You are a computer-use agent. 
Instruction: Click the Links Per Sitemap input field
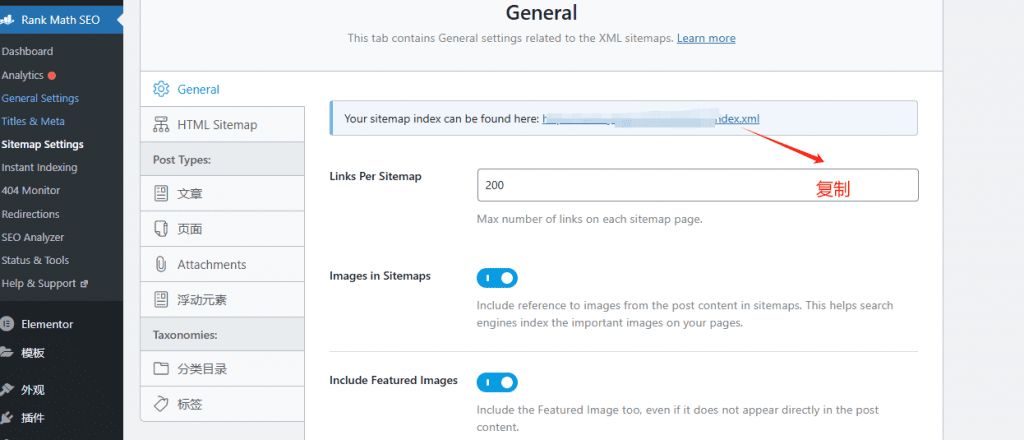[x=697, y=185]
